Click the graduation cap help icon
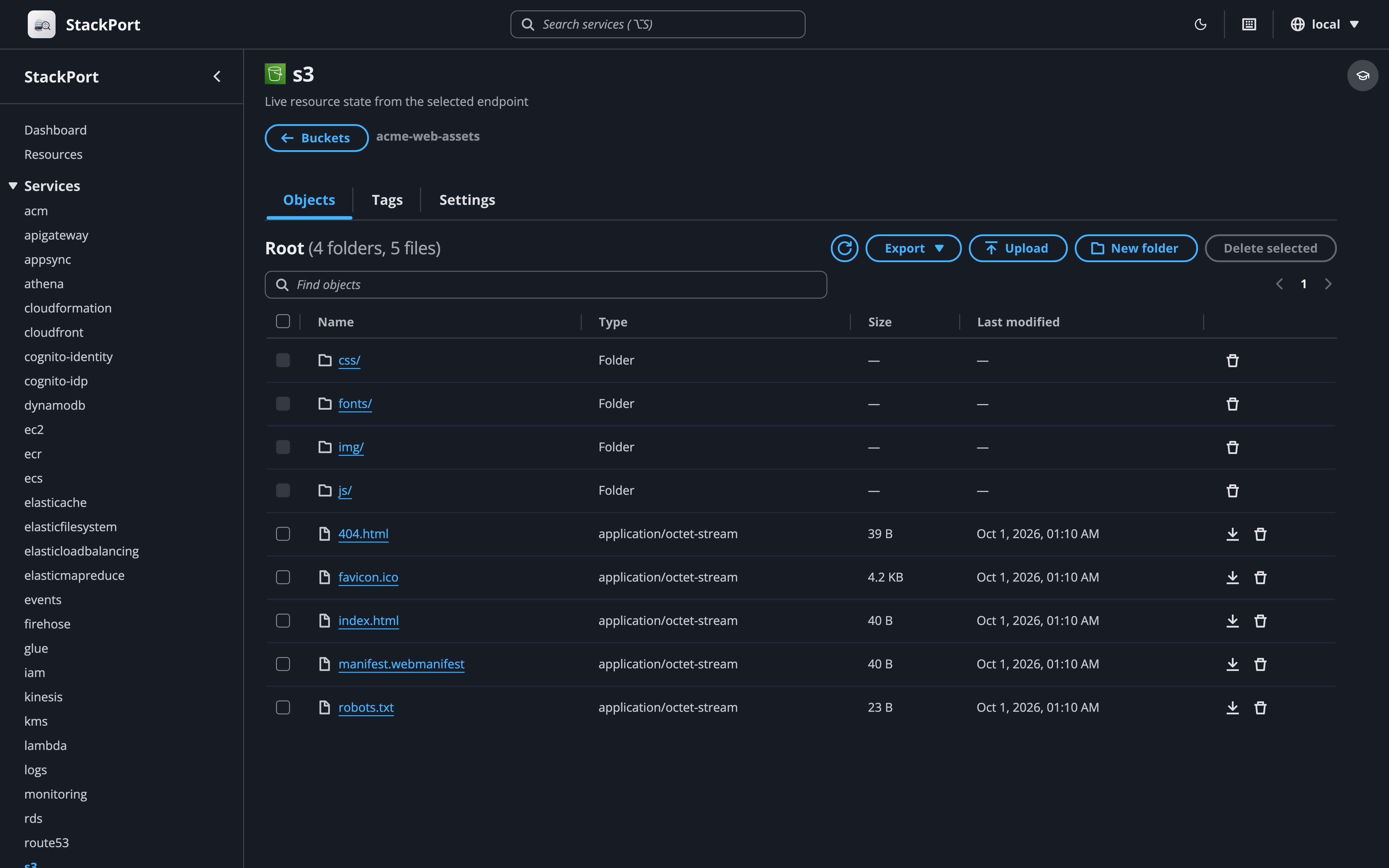 [x=1363, y=75]
